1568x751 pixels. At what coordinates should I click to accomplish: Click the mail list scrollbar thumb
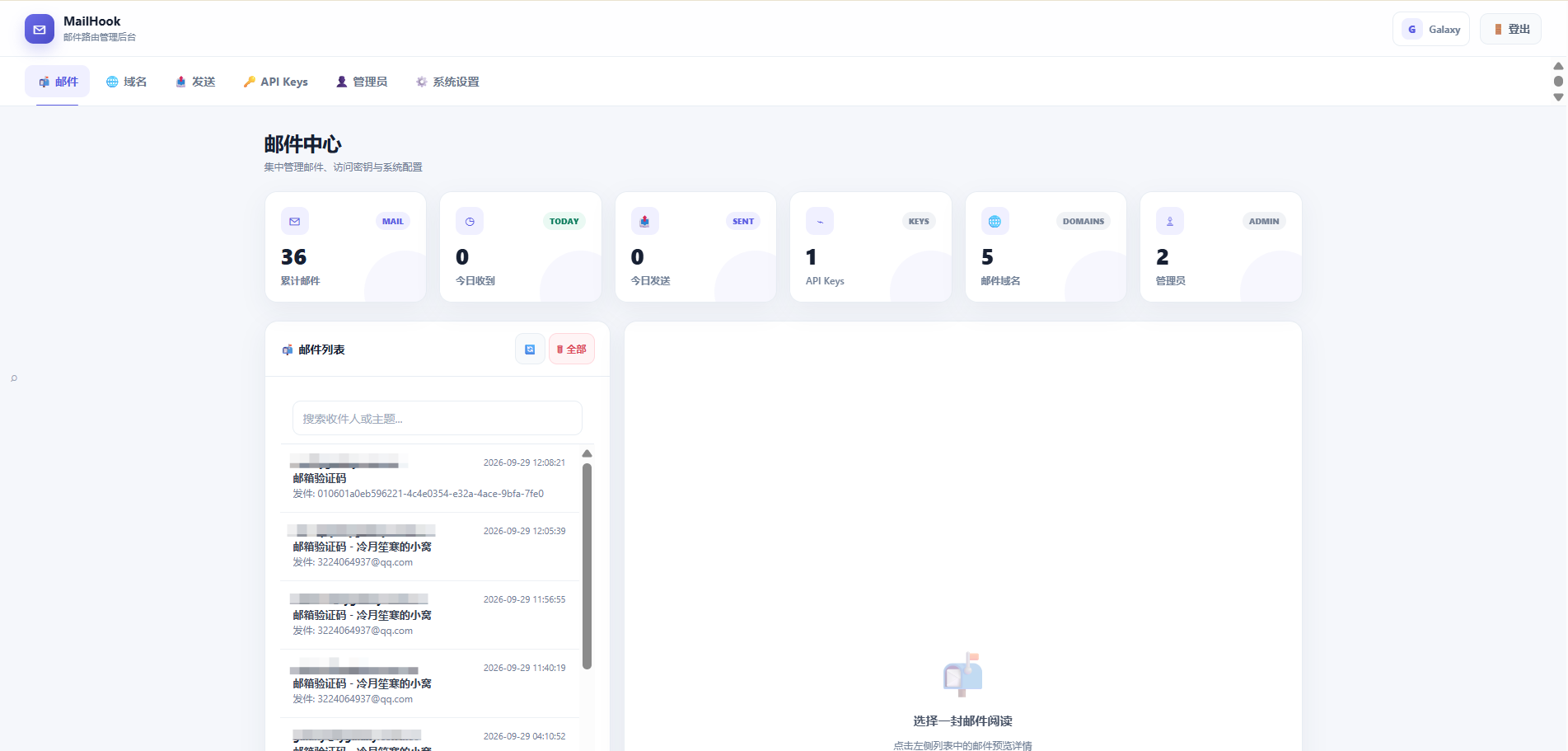(x=587, y=566)
